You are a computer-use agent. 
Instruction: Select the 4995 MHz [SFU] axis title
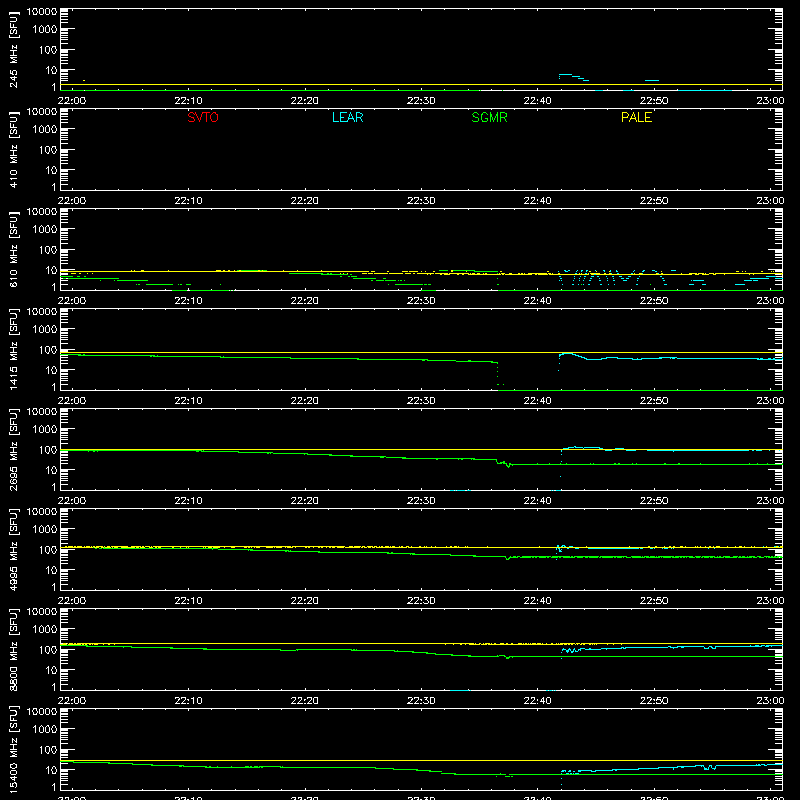pos(14,549)
